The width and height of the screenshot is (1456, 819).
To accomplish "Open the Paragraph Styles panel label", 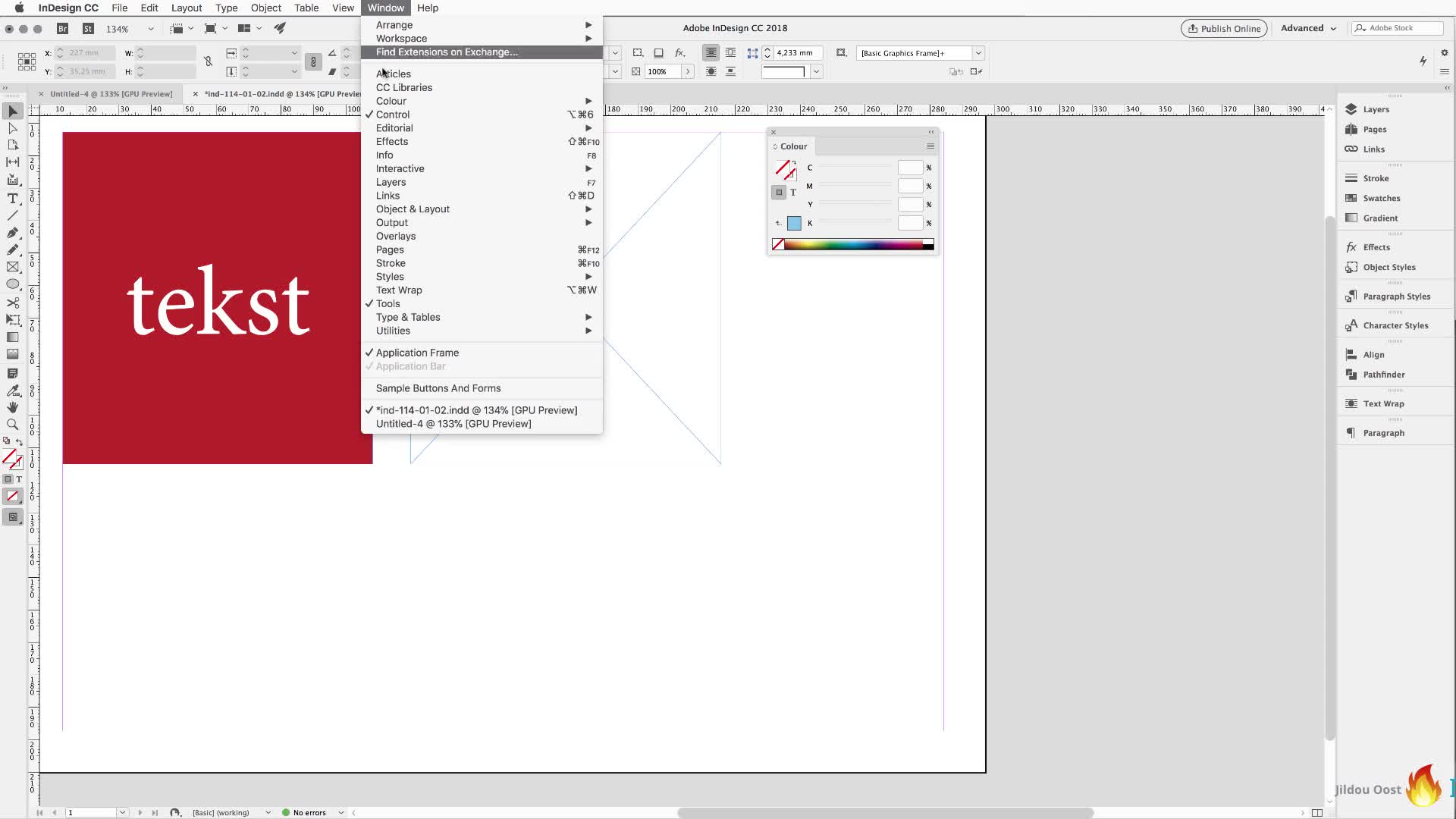I will [x=1396, y=297].
